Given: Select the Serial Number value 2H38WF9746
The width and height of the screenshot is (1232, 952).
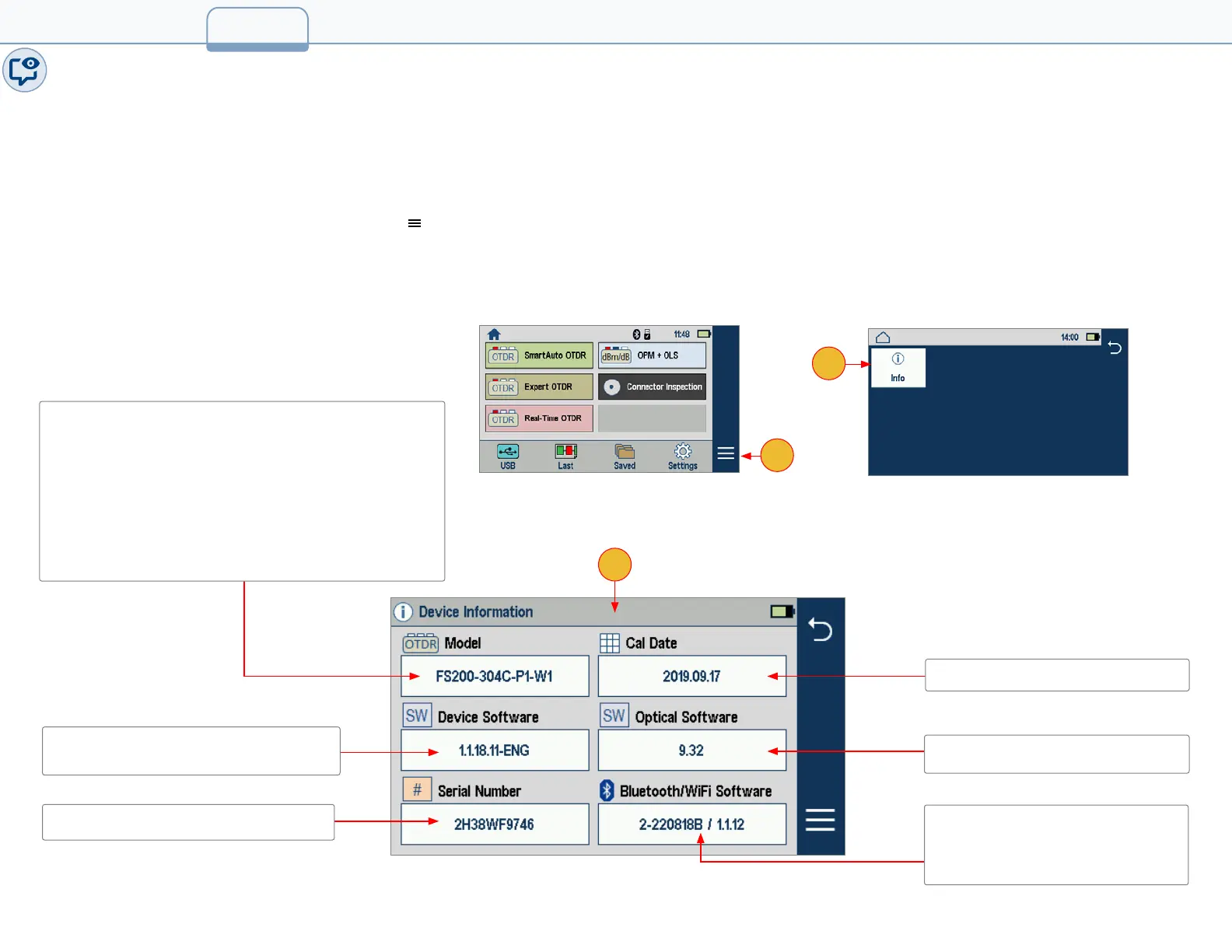Looking at the screenshot, I should tap(495, 824).
